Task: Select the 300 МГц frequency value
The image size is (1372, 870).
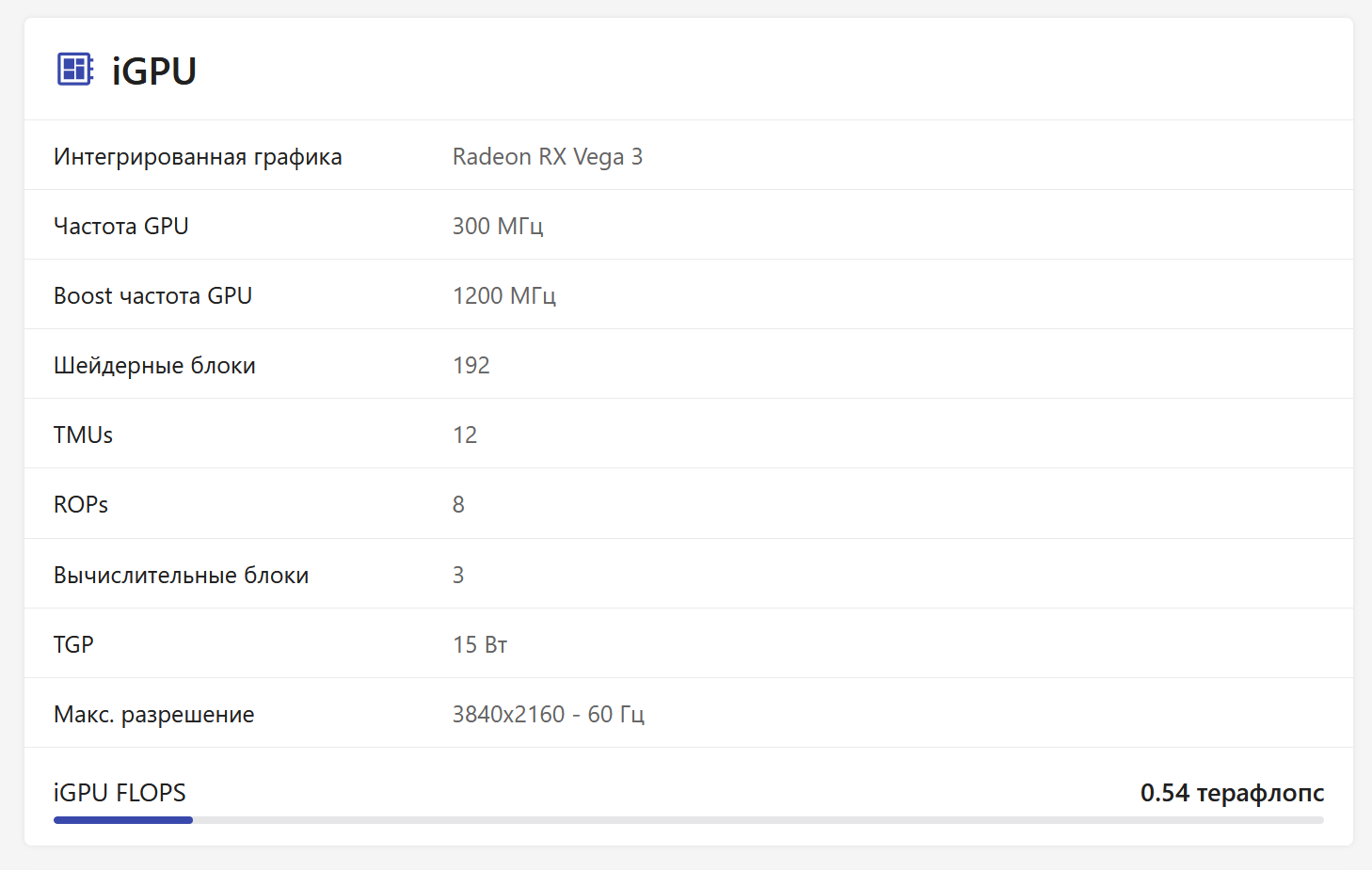Action: click(x=497, y=226)
